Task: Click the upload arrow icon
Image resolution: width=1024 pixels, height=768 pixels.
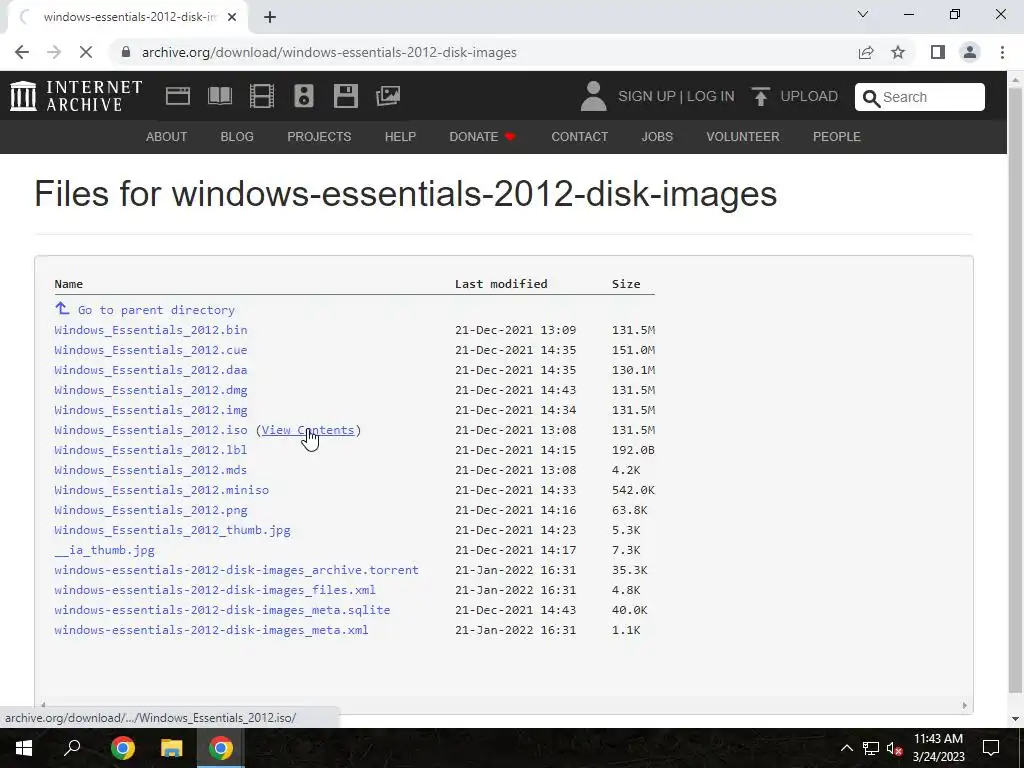Action: (x=760, y=96)
